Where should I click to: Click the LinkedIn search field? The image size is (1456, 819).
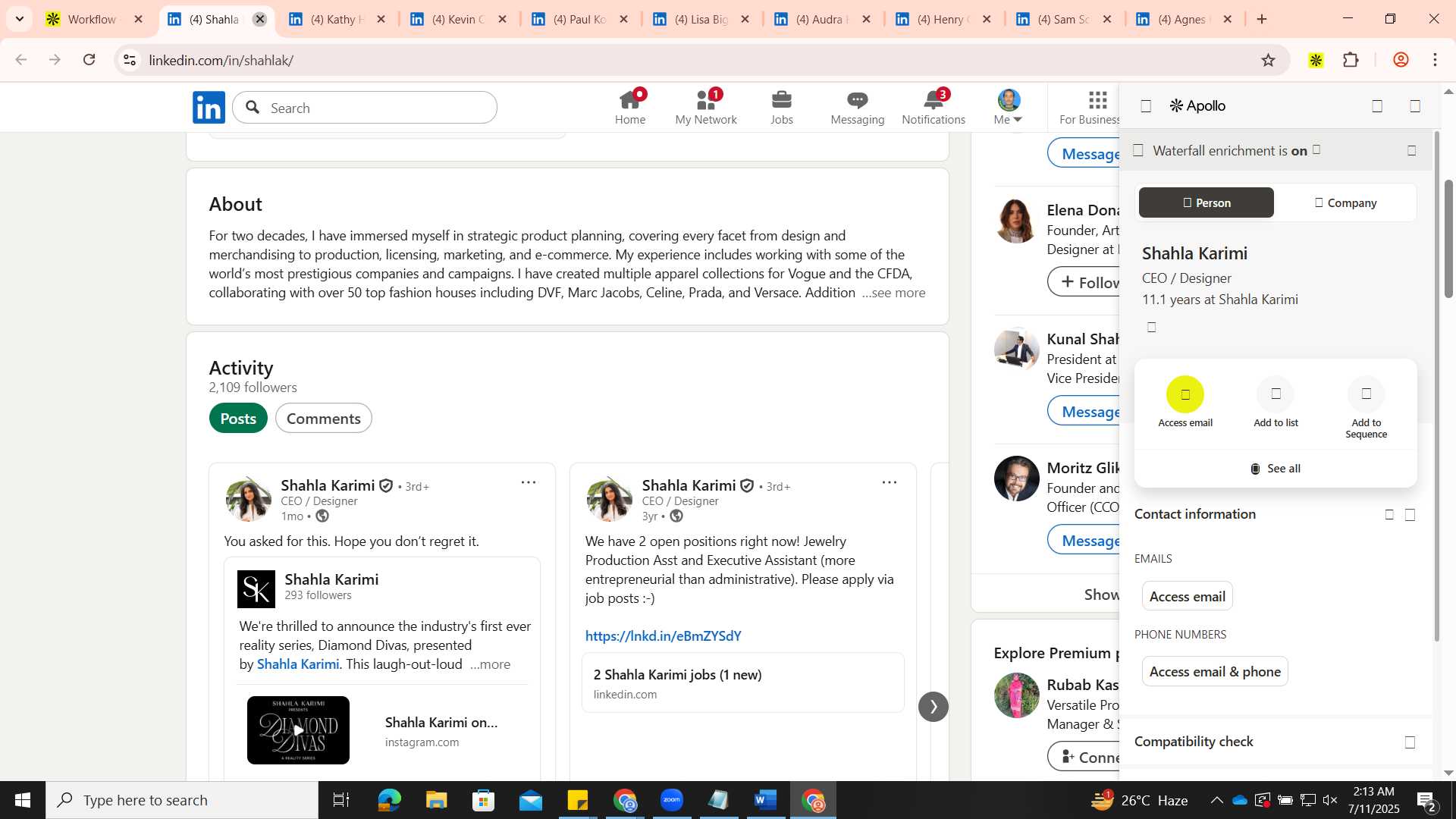[x=365, y=108]
